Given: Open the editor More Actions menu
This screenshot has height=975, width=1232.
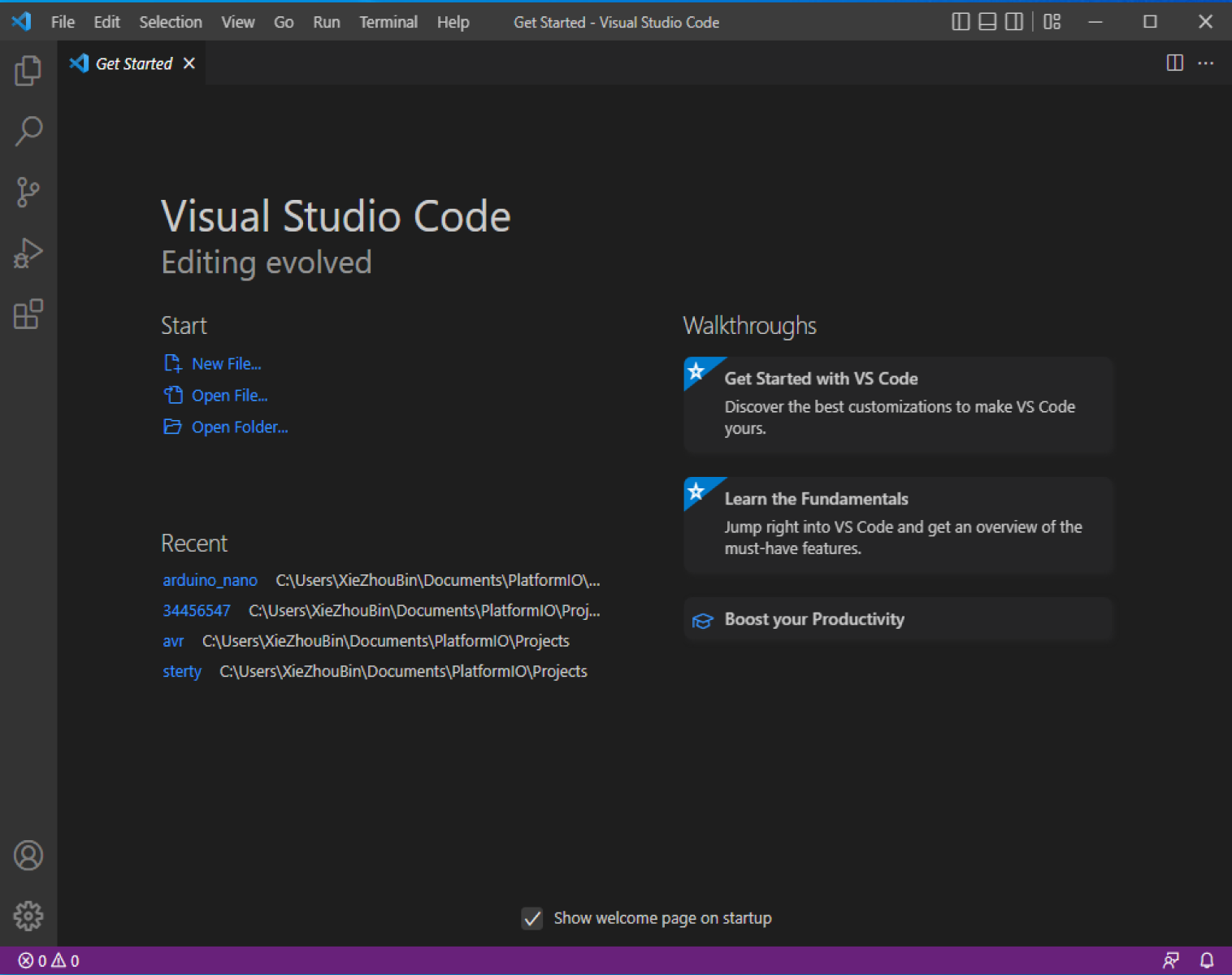Looking at the screenshot, I should tap(1206, 63).
